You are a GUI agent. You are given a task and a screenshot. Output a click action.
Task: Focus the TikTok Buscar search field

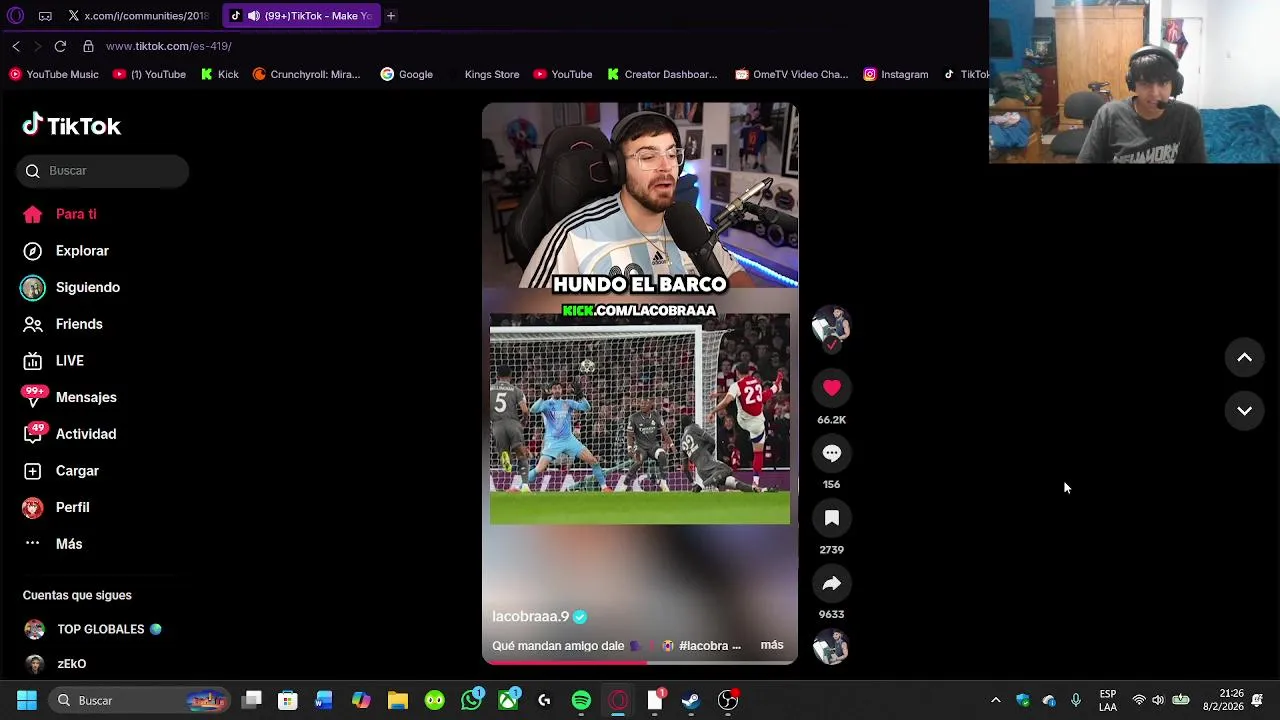[103, 171]
